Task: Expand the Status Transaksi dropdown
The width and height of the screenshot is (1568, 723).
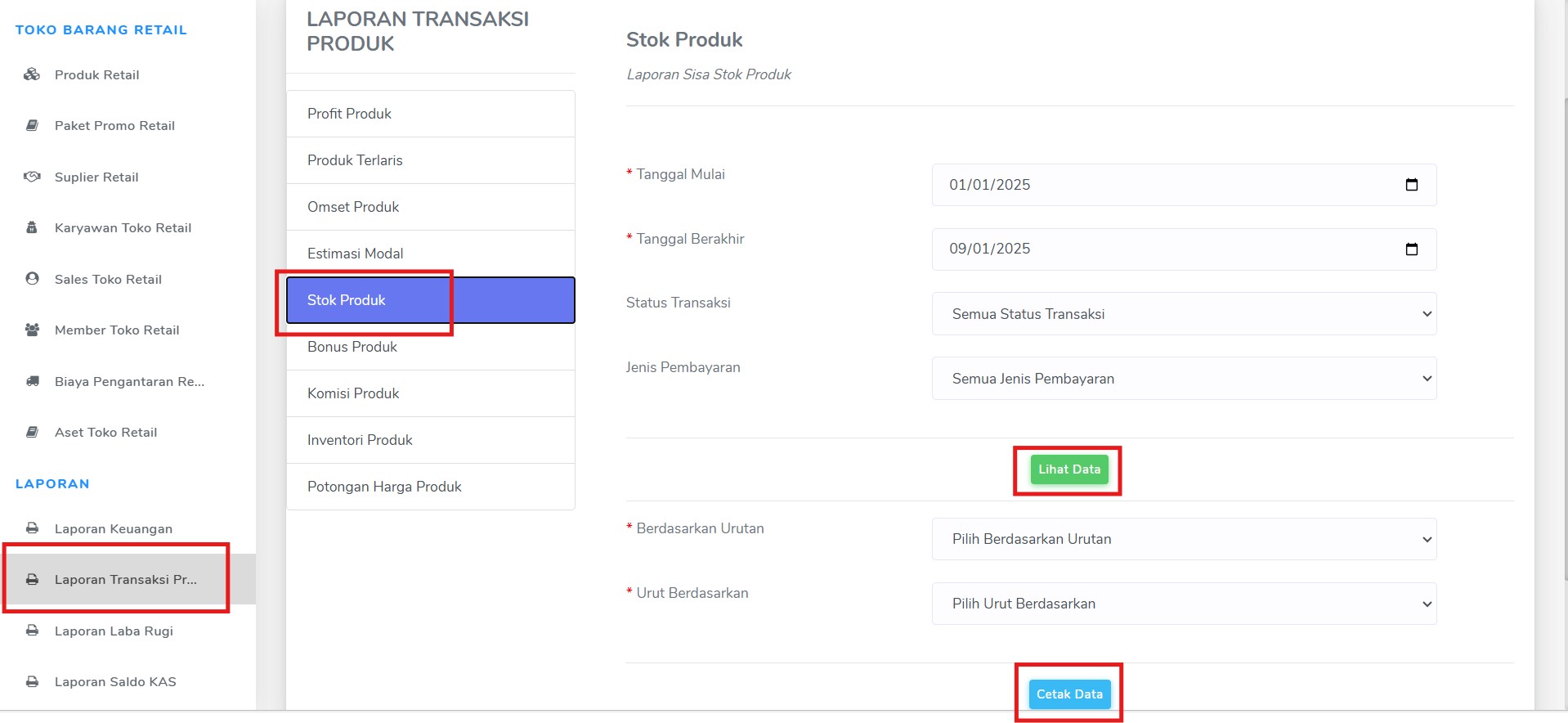Action: click(x=1184, y=314)
